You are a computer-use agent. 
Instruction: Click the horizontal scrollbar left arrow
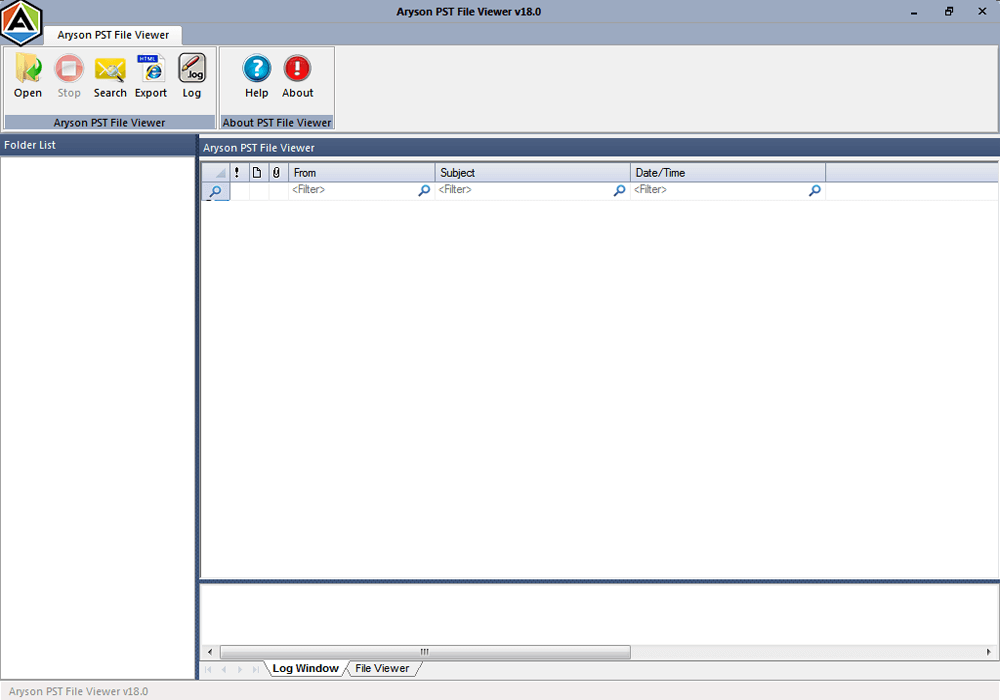210,652
